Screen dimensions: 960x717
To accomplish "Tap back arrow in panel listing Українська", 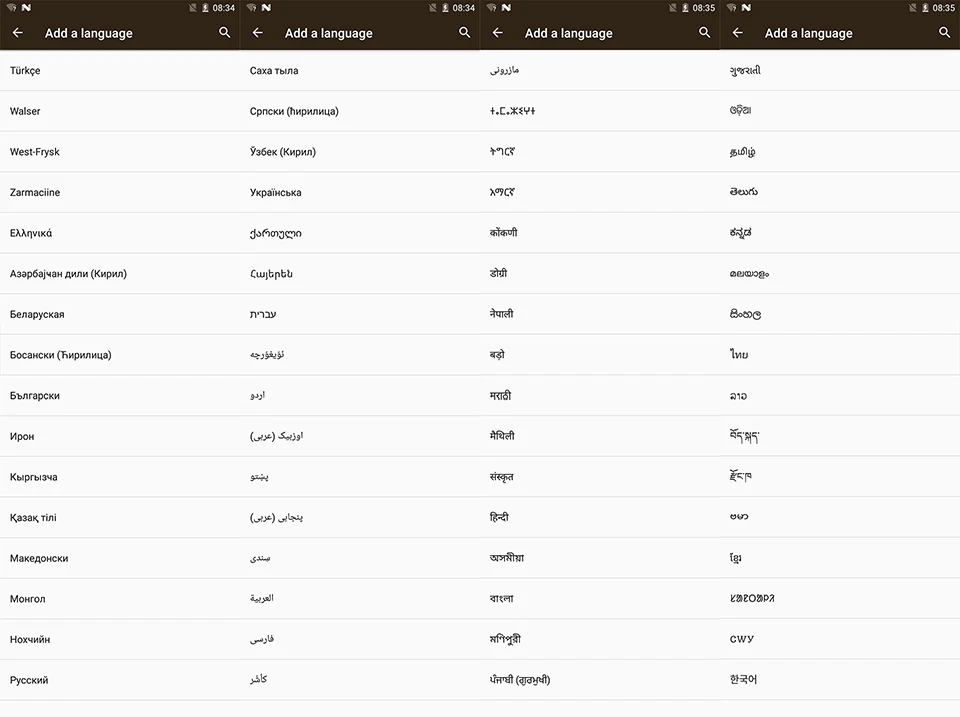I will tap(257, 33).
